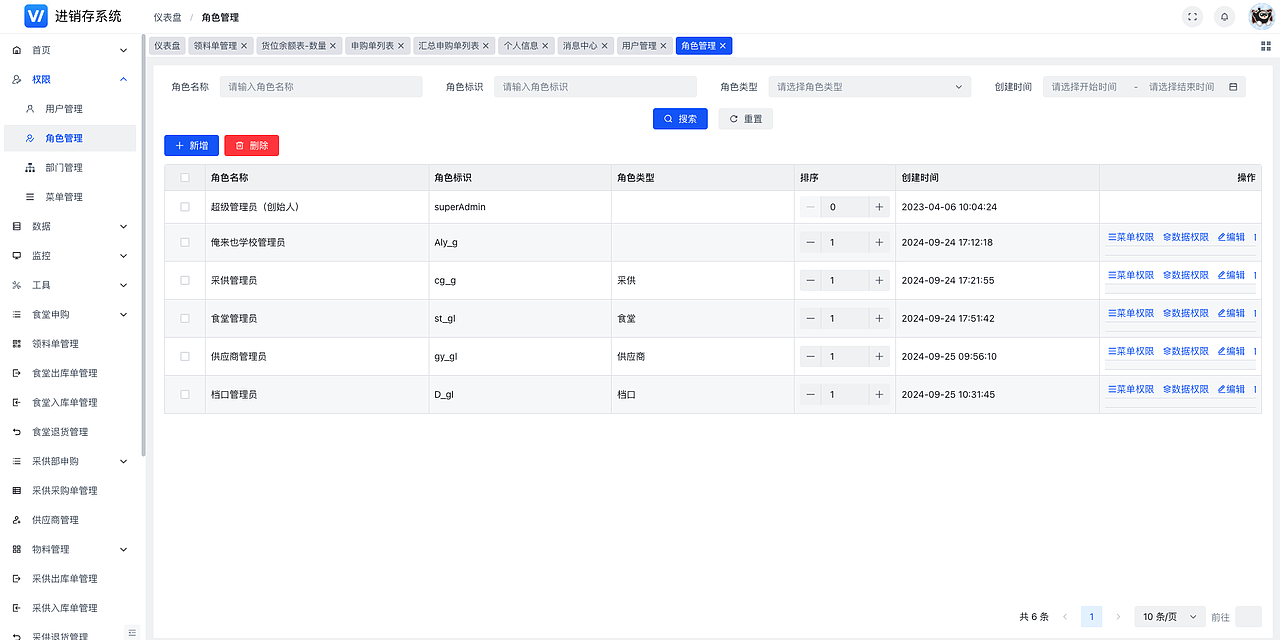The width and height of the screenshot is (1280, 640).
Task: Increase sort order for 供应商管理员 row
Action: (x=879, y=356)
